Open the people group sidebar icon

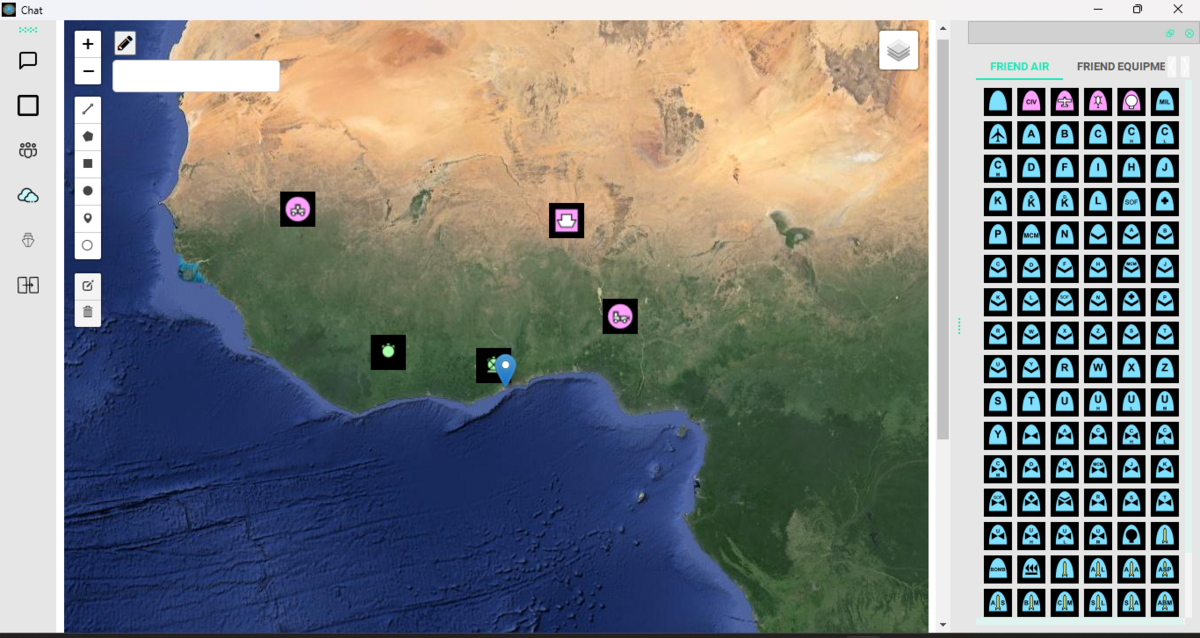28,151
